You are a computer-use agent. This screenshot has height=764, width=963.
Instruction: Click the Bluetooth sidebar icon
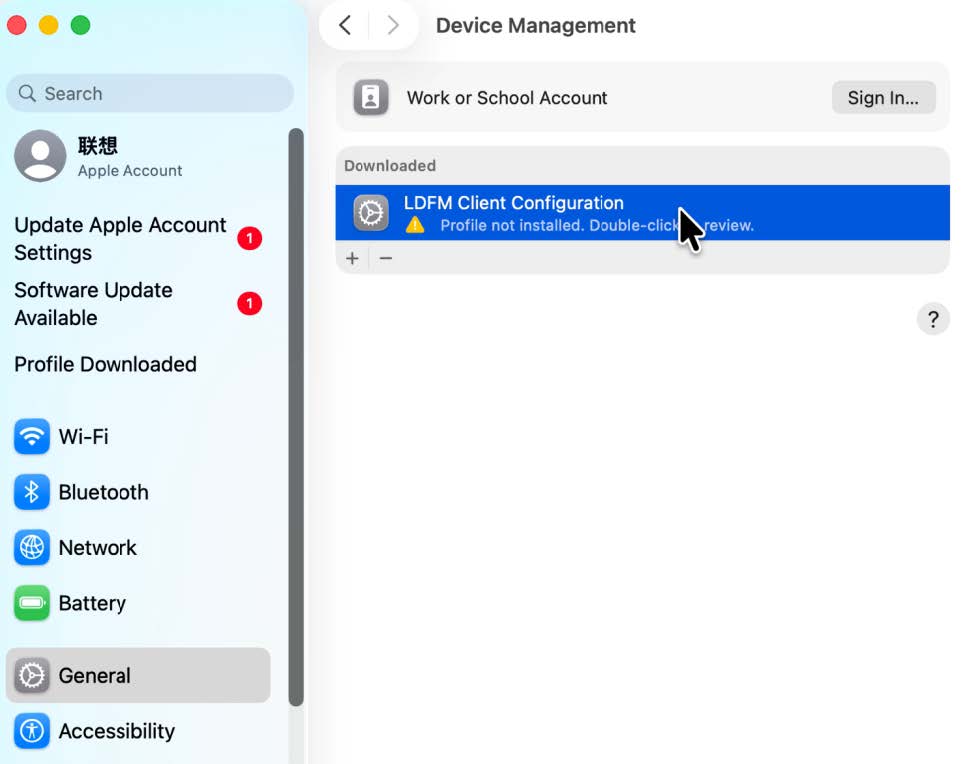32,492
